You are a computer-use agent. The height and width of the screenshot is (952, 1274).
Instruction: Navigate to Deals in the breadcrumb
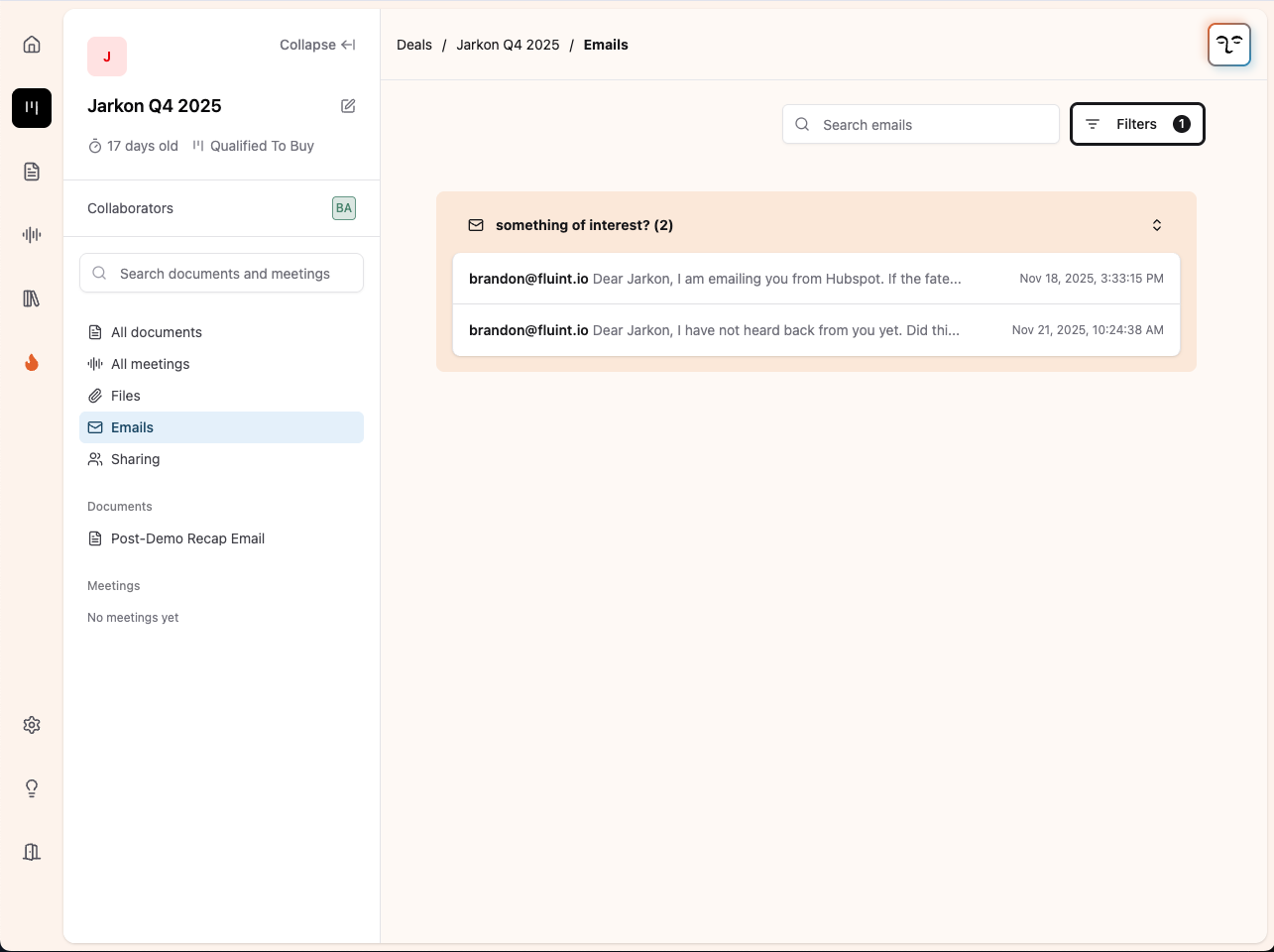pyautogui.click(x=413, y=45)
